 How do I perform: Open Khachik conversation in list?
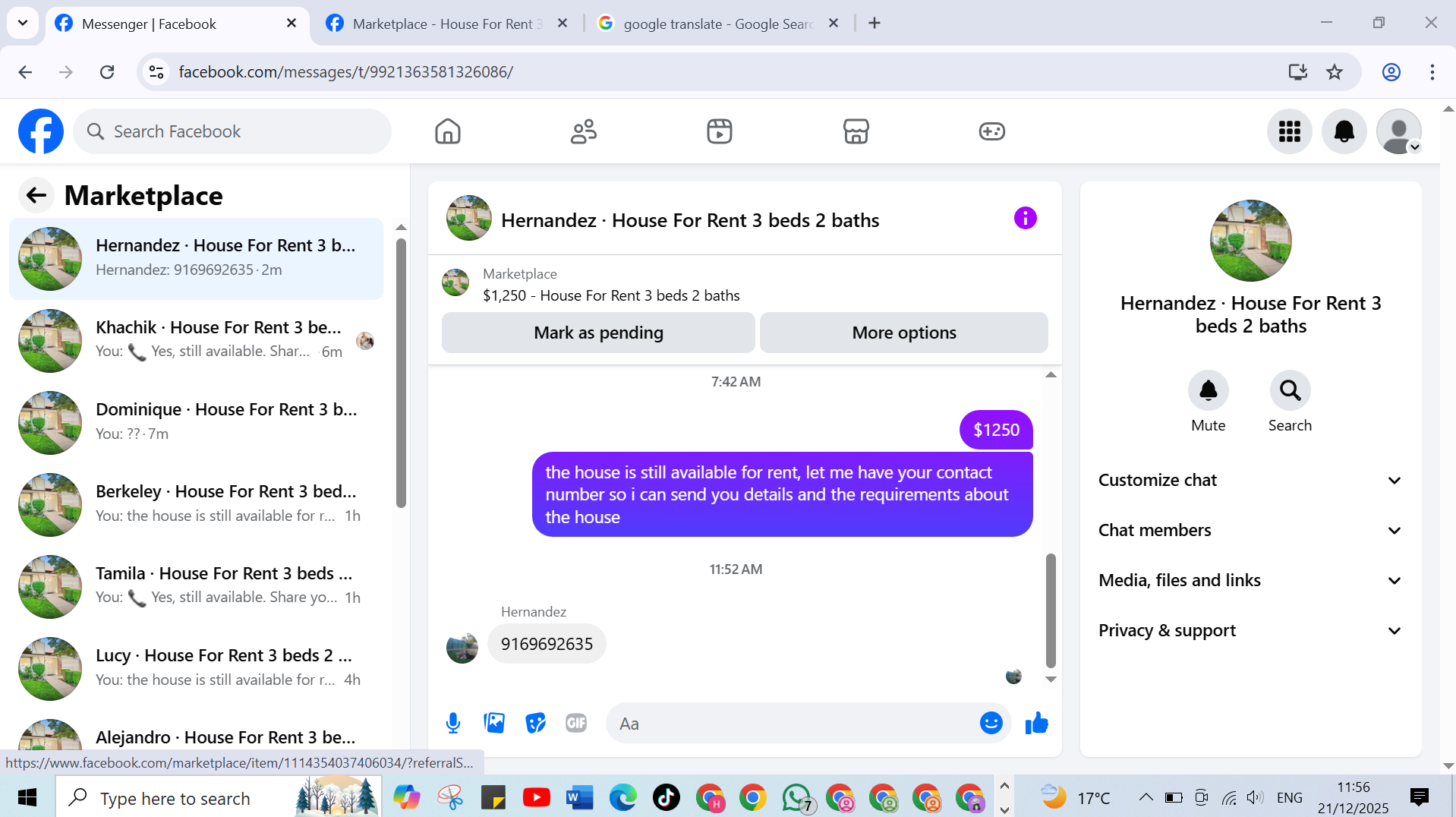[196, 340]
